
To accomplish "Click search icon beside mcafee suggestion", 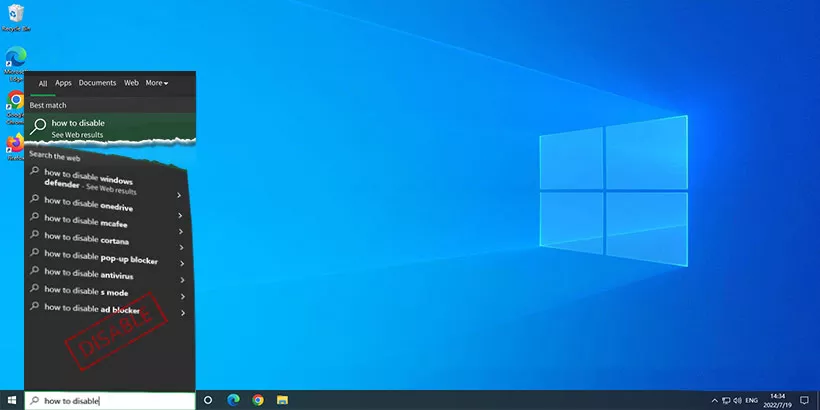I will coord(35,216).
